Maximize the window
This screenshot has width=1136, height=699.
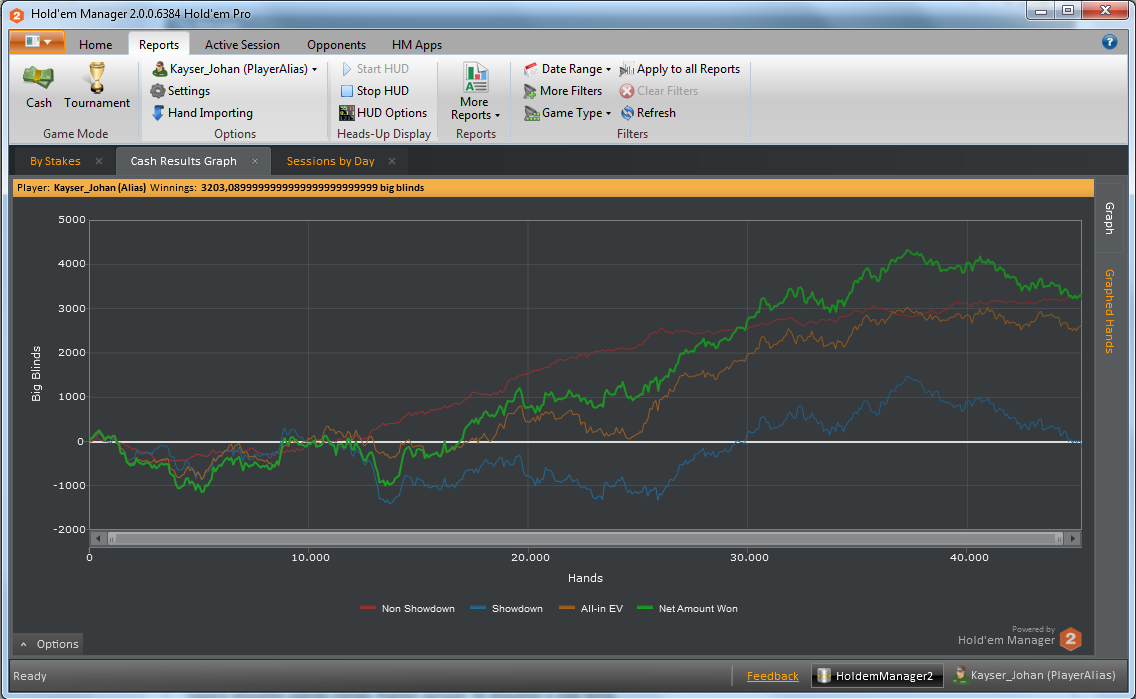pyautogui.click(x=1068, y=10)
